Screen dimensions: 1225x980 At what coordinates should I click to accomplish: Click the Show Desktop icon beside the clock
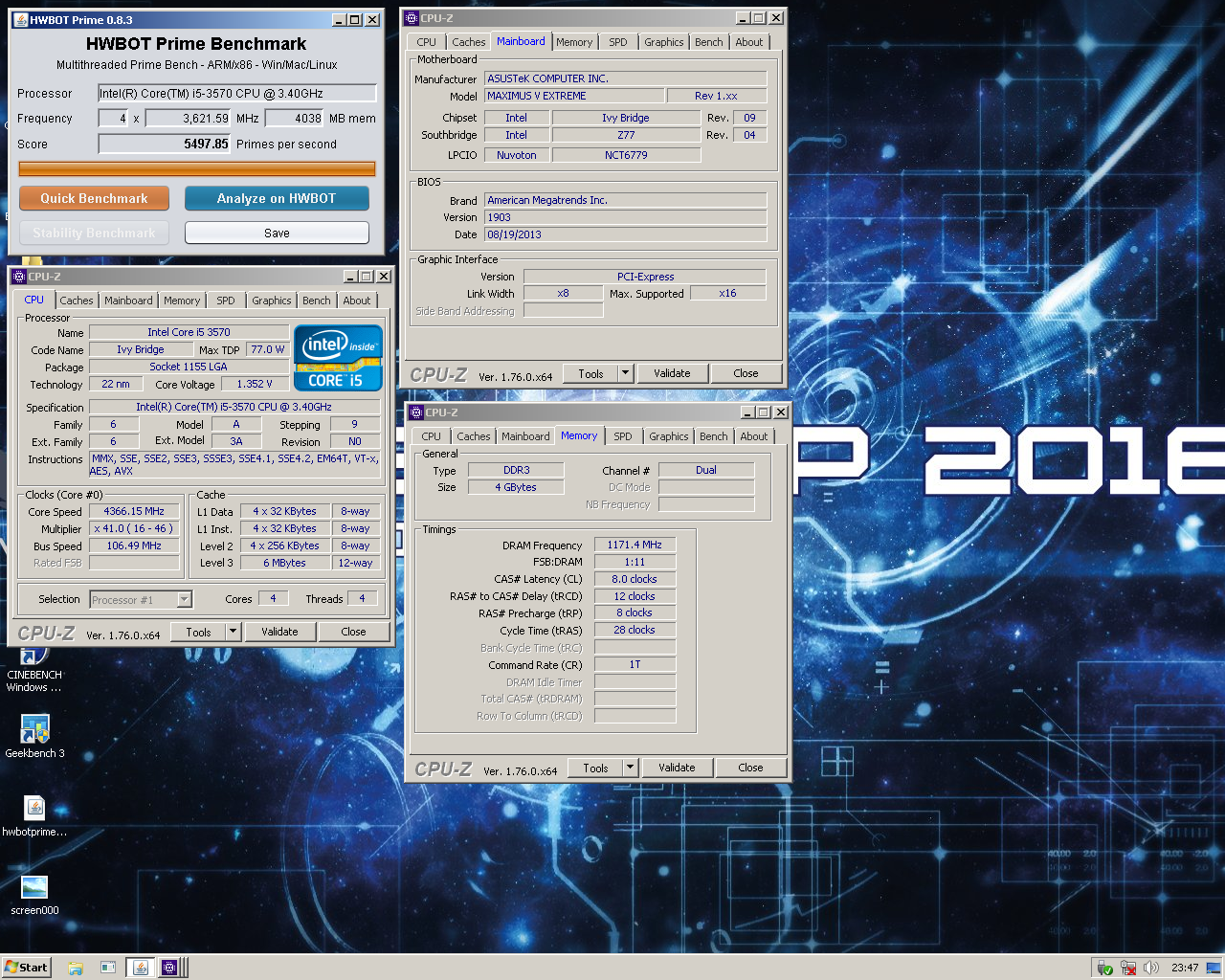(x=1214, y=968)
